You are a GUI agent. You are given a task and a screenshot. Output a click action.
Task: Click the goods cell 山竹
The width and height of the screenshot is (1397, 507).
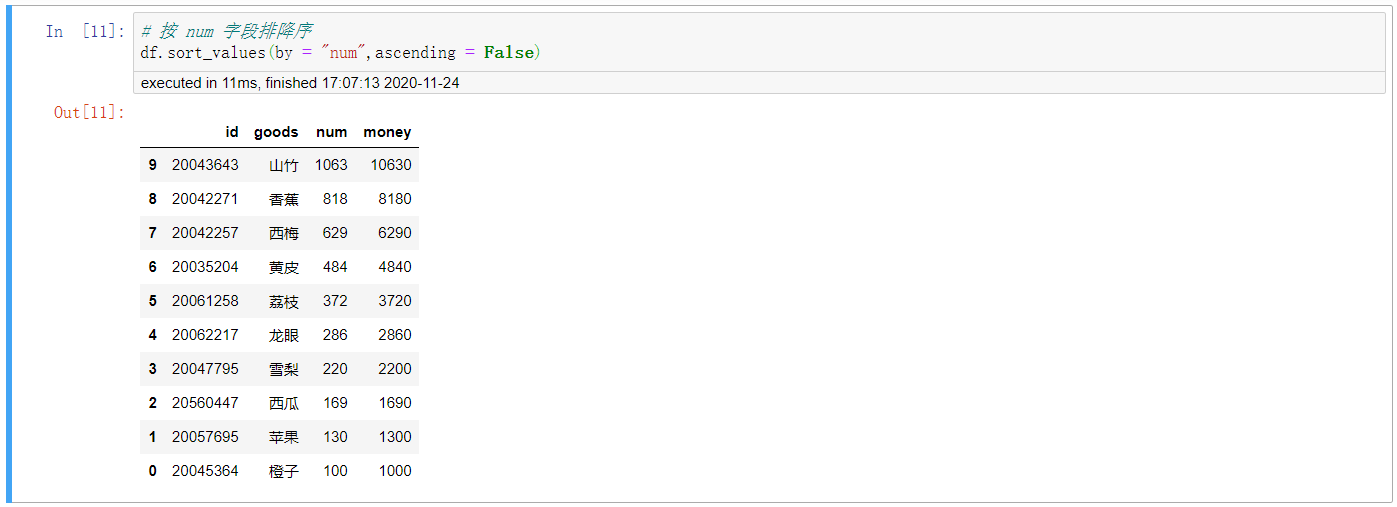click(284, 165)
